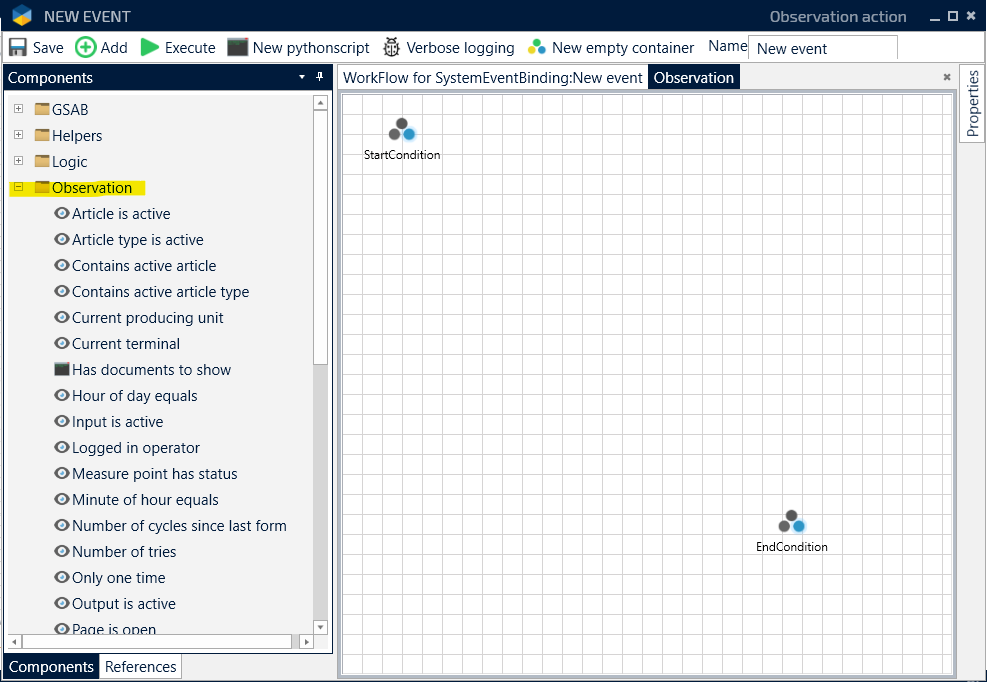Image resolution: width=987 pixels, height=682 pixels.
Task: Open the Components panel dropdown arrow
Action: click(x=302, y=77)
